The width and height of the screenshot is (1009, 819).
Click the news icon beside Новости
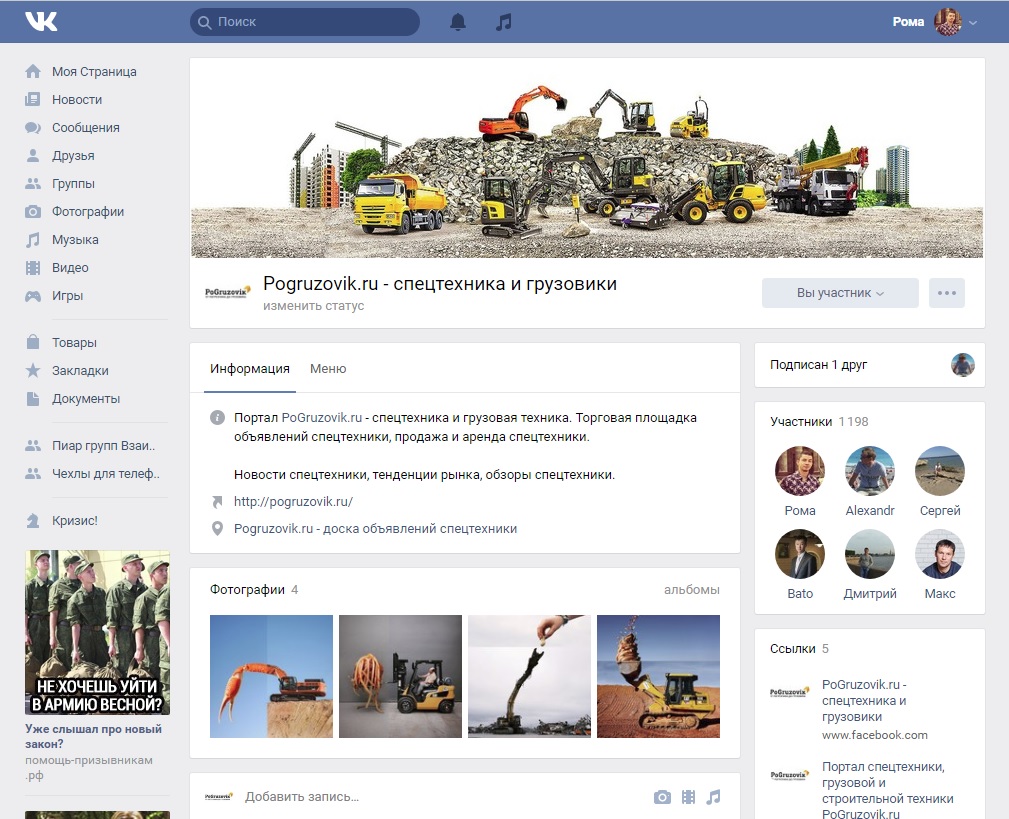(x=33, y=99)
